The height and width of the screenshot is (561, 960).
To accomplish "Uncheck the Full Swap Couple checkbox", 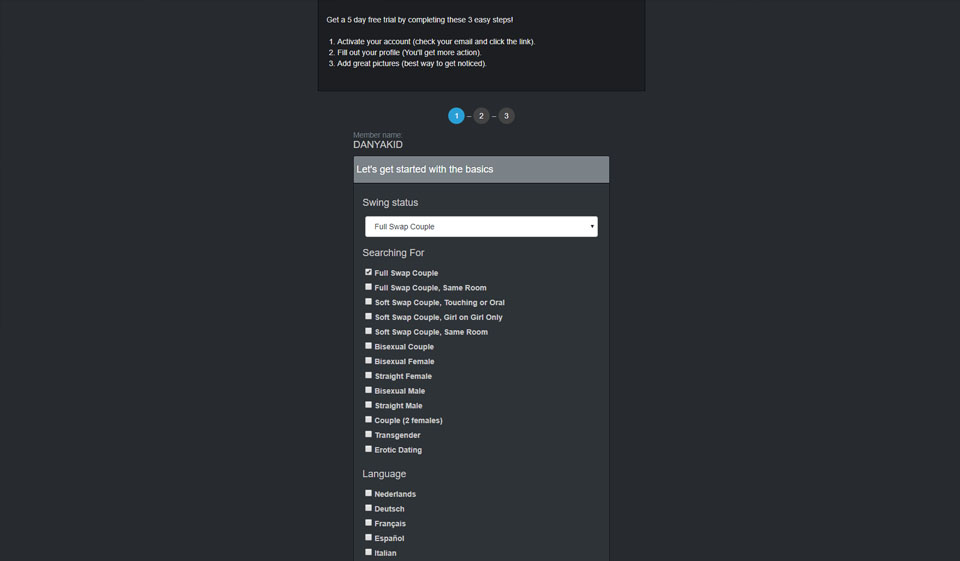I will click(x=368, y=272).
